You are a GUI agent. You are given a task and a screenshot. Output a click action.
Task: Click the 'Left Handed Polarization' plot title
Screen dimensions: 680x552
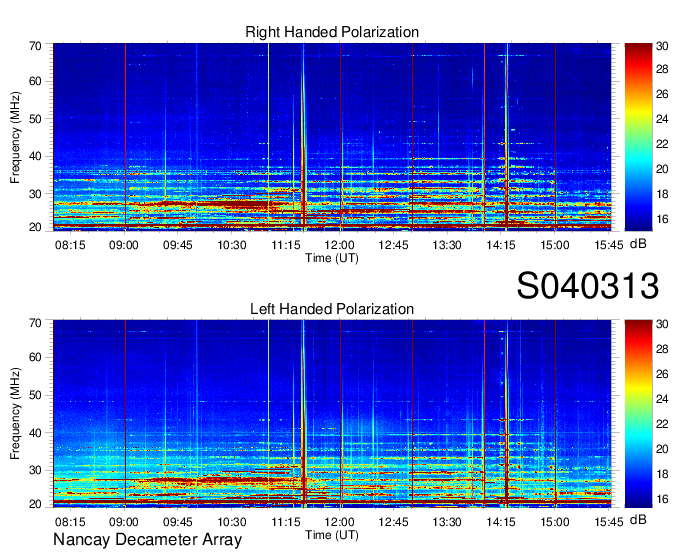tap(332, 309)
